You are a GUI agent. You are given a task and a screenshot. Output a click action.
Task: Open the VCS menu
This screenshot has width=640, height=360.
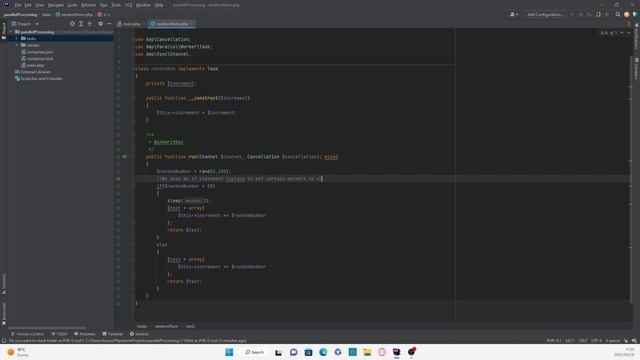coord(129,5)
